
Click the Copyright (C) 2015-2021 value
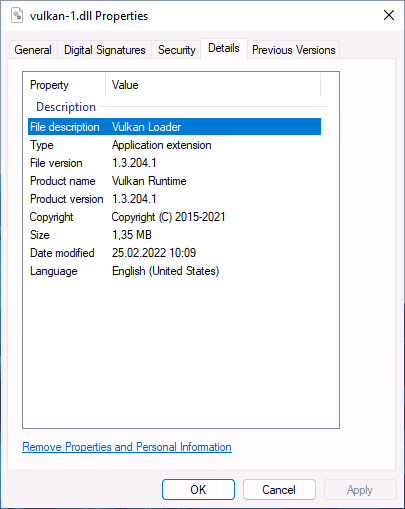click(x=168, y=217)
